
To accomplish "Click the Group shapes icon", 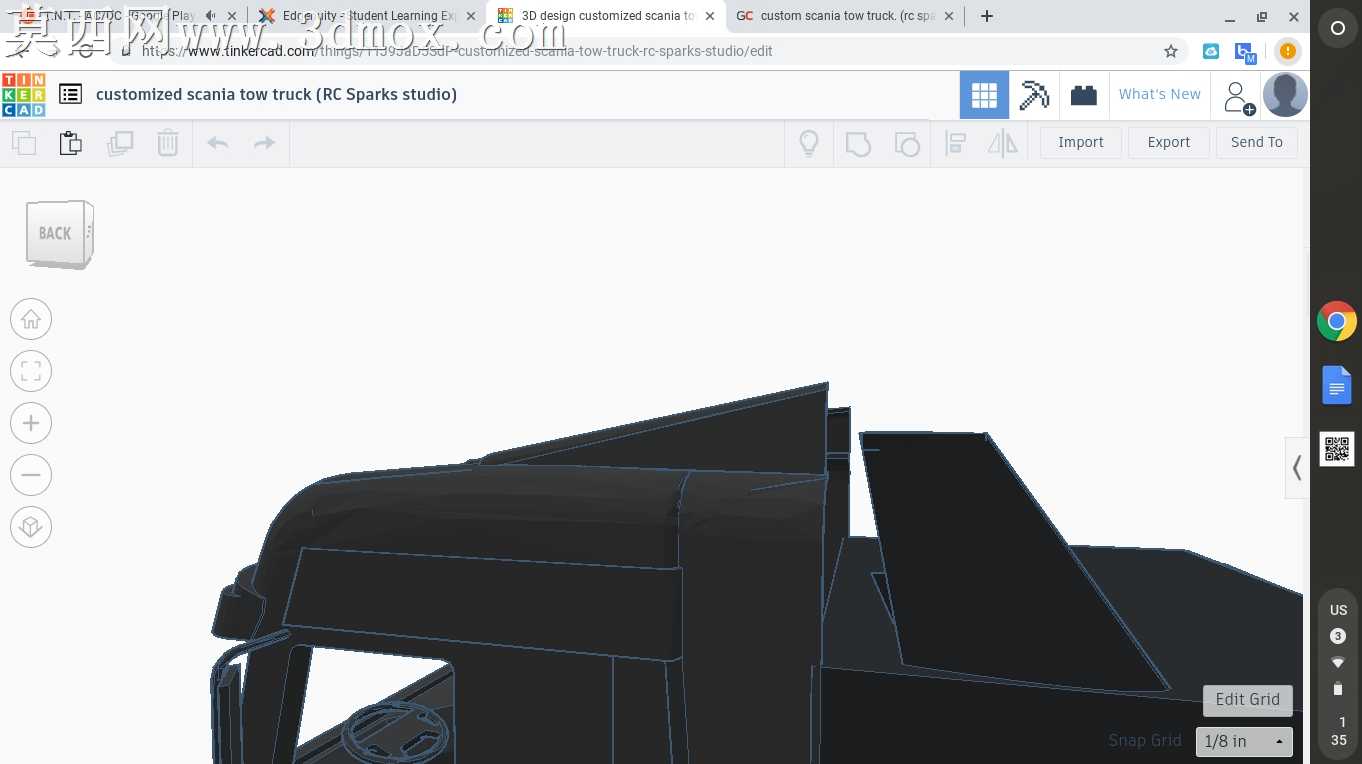I will coord(858,144).
